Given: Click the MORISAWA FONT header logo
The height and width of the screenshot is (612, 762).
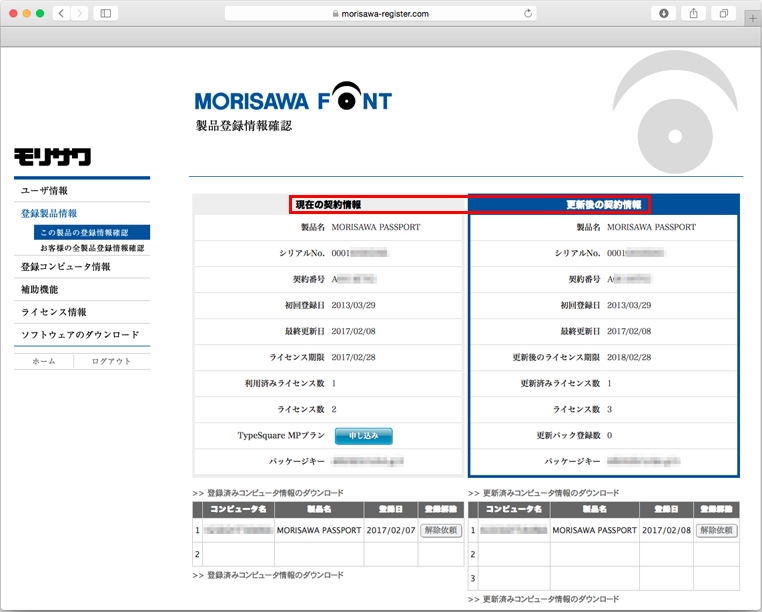Looking at the screenshot, I should [293, 96].
